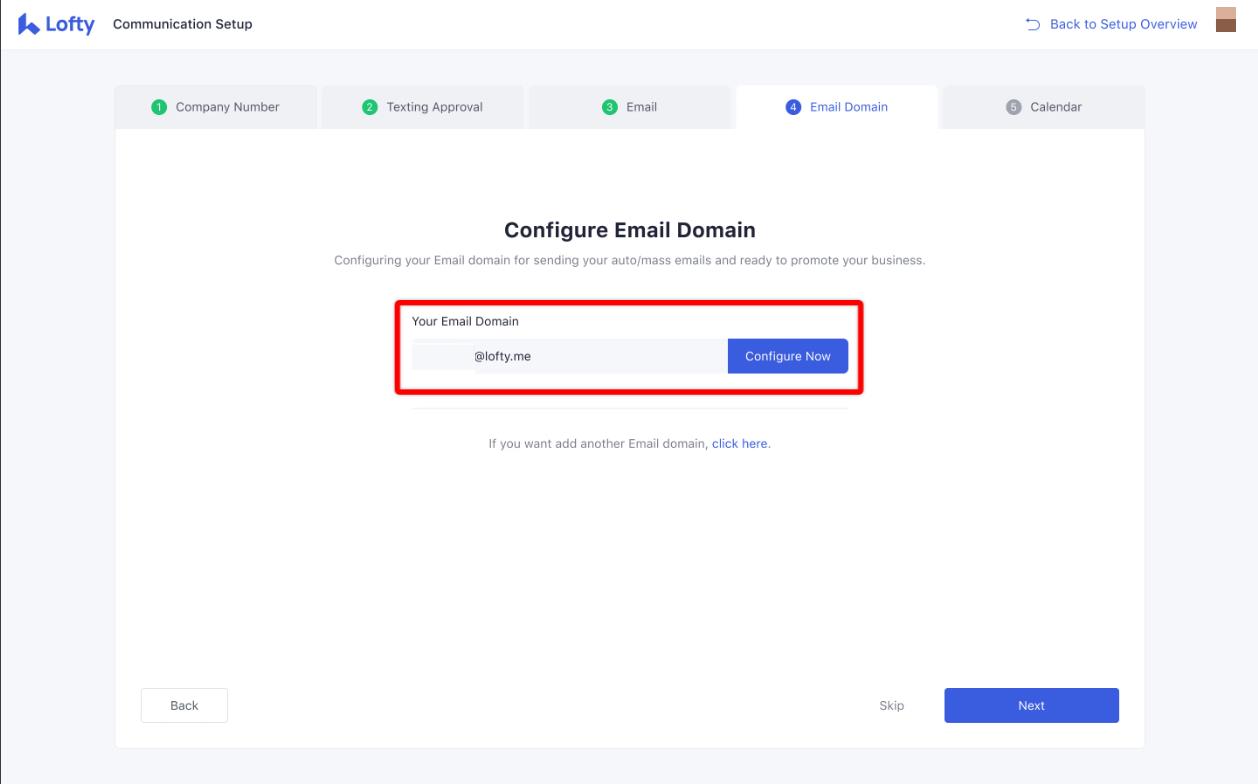Follow the 'click here' link
The image size is (1258, 784).
740,444
